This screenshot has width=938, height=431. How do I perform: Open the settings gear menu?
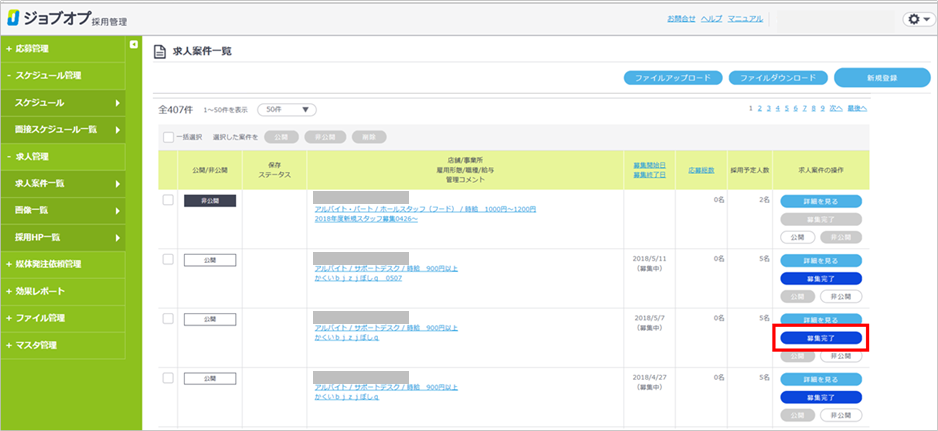[x=916, y=19]
